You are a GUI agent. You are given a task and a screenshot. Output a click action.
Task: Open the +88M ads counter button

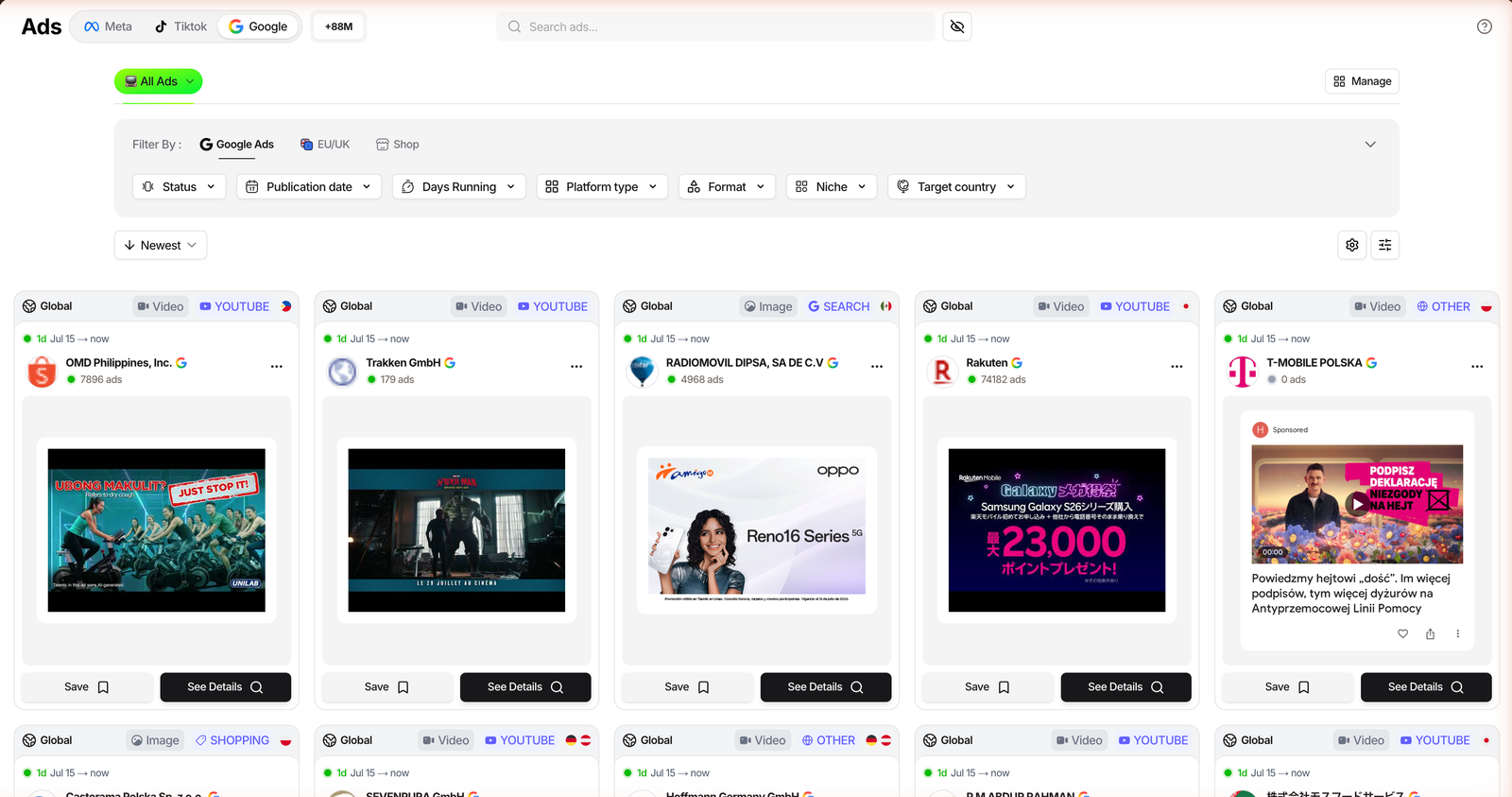[338, 26]
